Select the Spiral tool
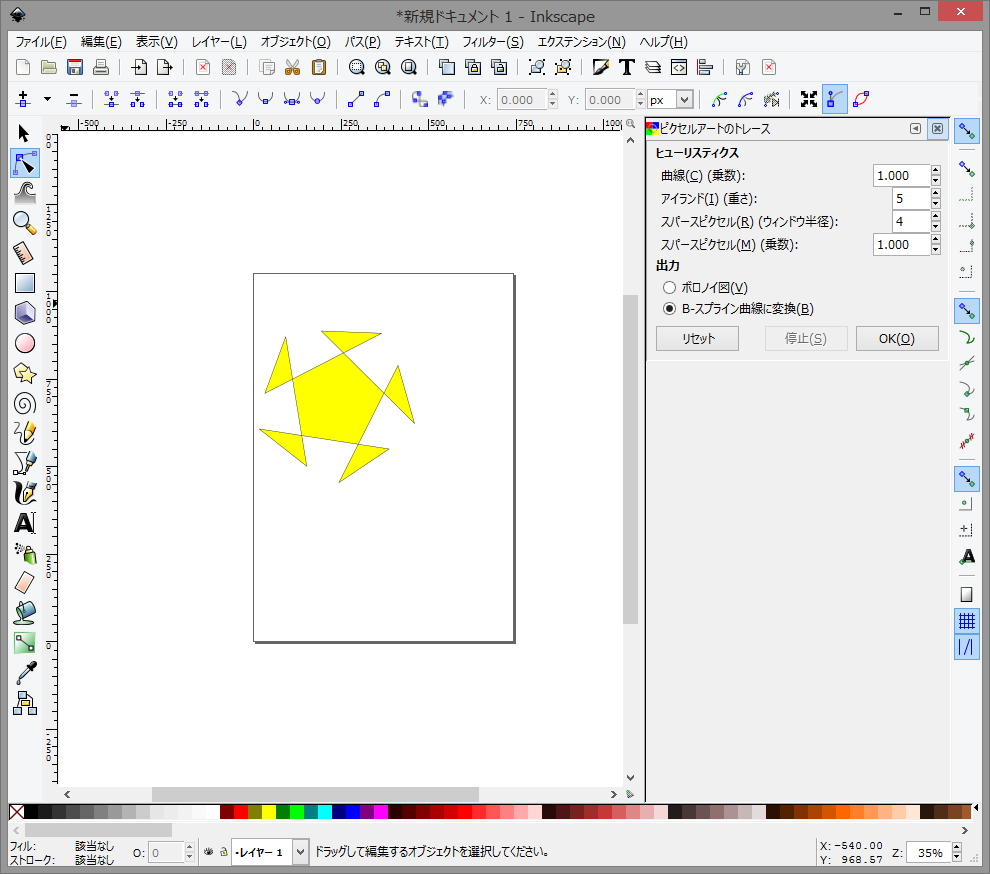The width and height of the screenshot is (990, 874). tap(25, 403)
